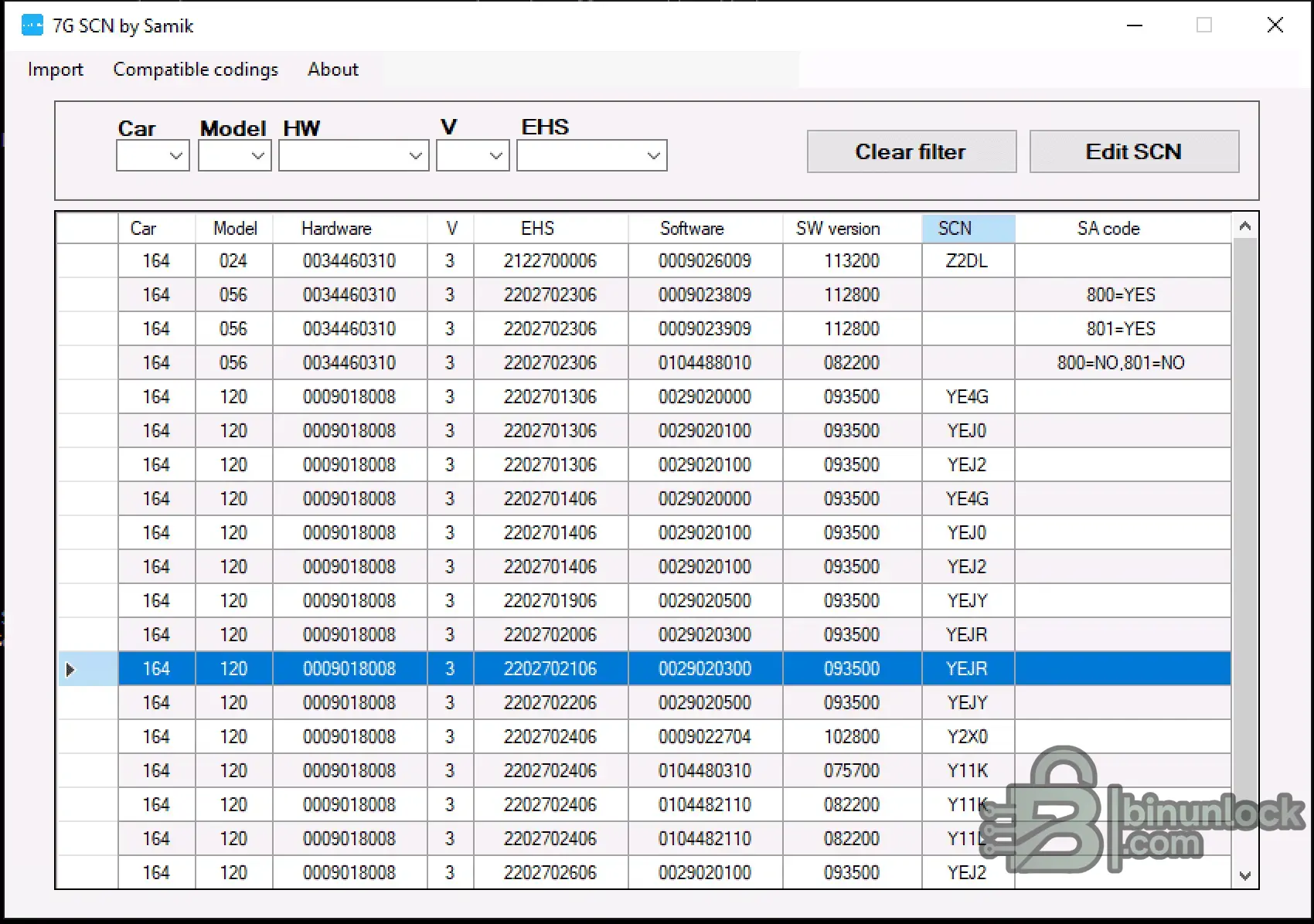Sort by the Car column header
The height and width of the screenshot is (924, 1314).
pyautogui.click(x=157, y=229)
